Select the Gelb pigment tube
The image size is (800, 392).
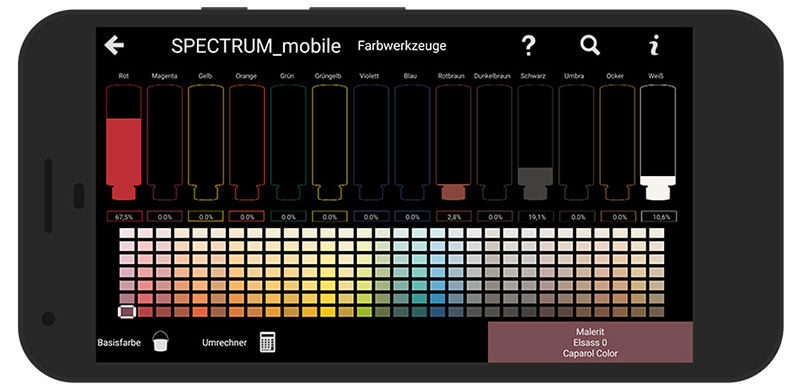click(206, 143)
